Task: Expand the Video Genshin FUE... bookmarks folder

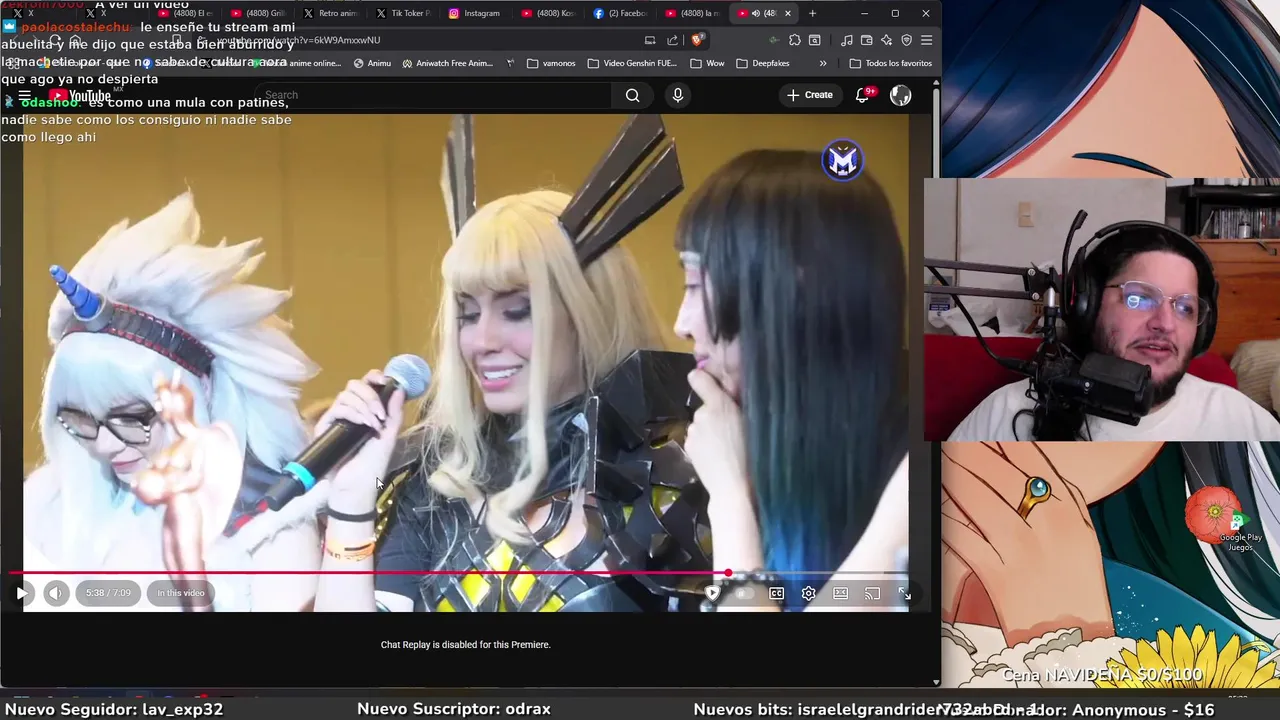Action: pyautogui.click(x=632, y=63)
